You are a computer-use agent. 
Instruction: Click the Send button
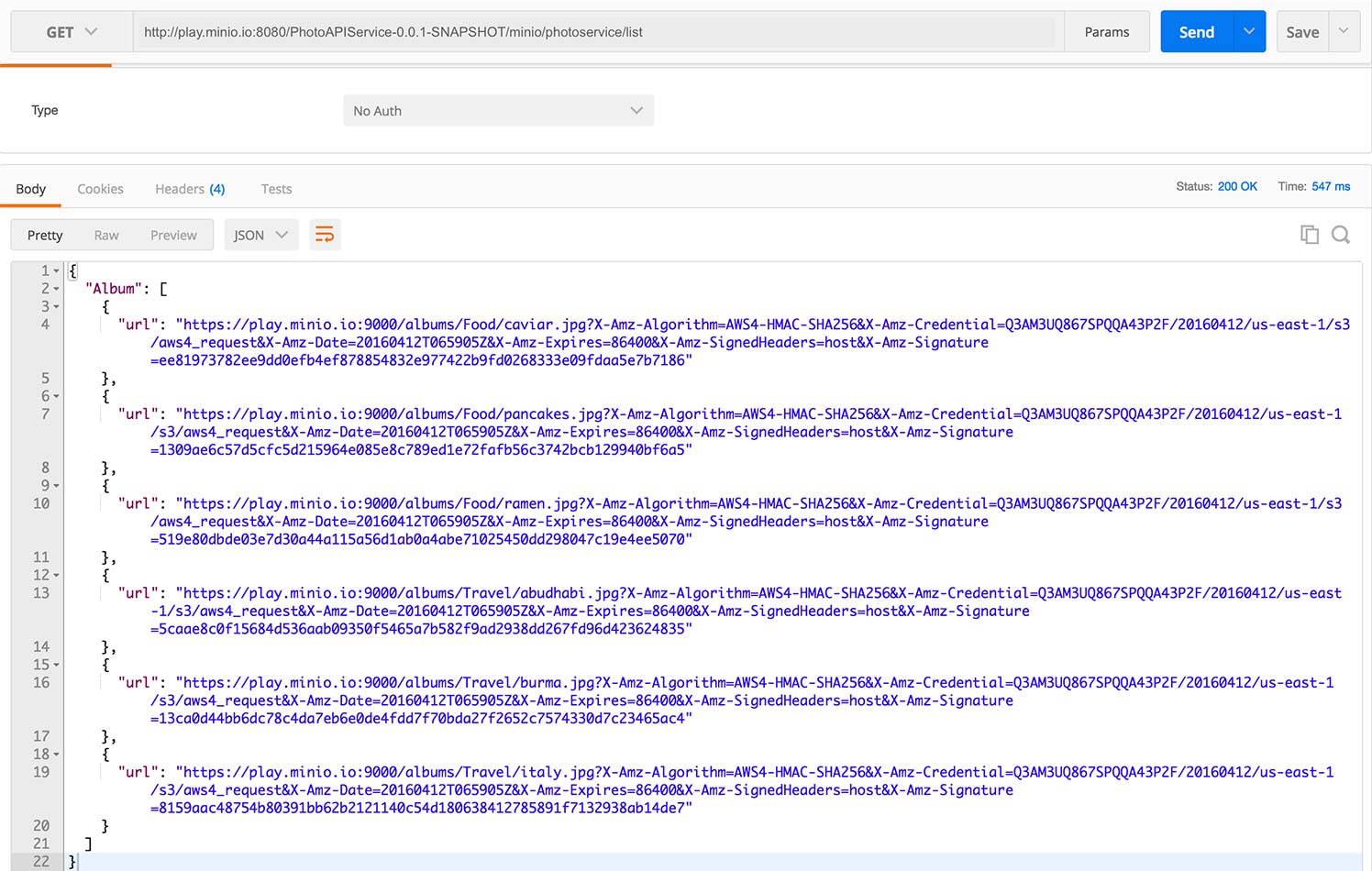(1196, 32)
